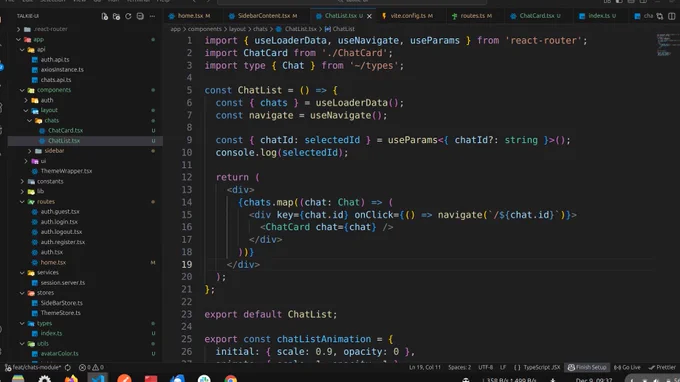Open auth.login.tsx file
The height and width of the screenshot is (382, 680).
point(59,222)
